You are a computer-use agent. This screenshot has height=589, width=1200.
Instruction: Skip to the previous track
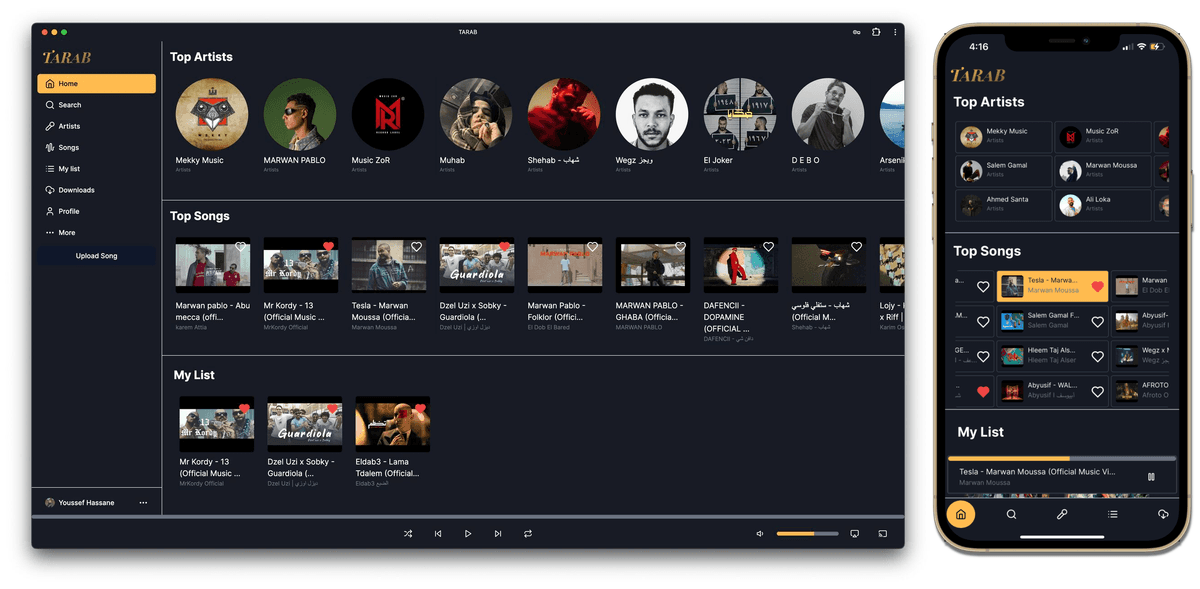tap(438, 534)
